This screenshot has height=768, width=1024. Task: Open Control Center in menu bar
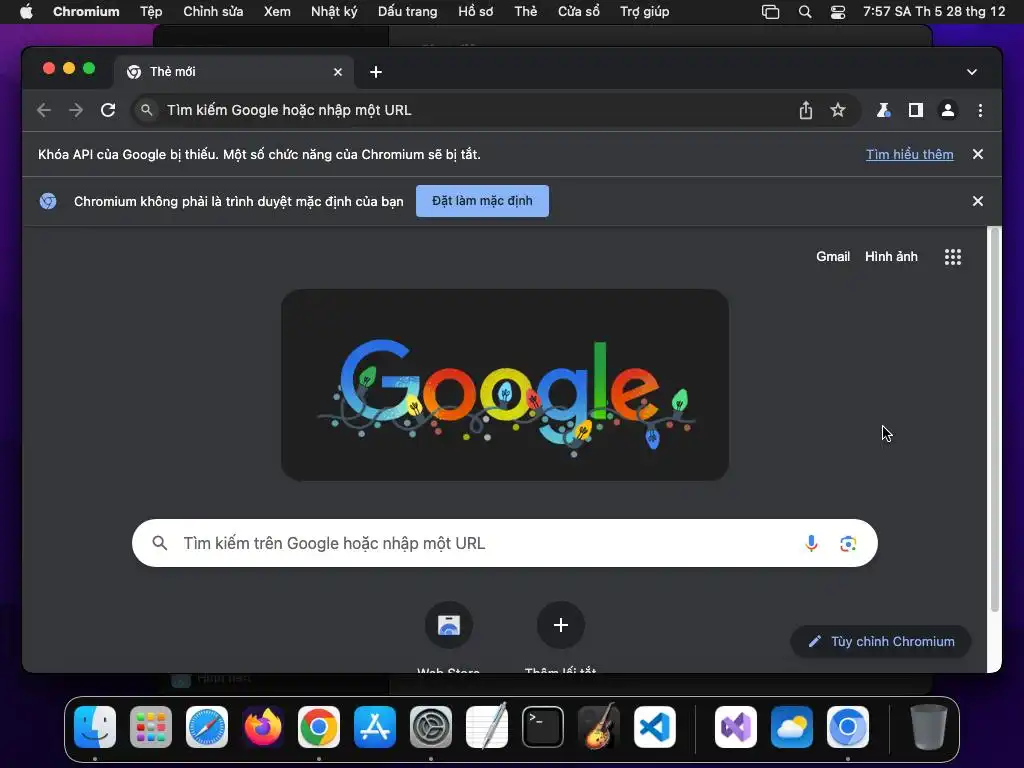[838, 12]
